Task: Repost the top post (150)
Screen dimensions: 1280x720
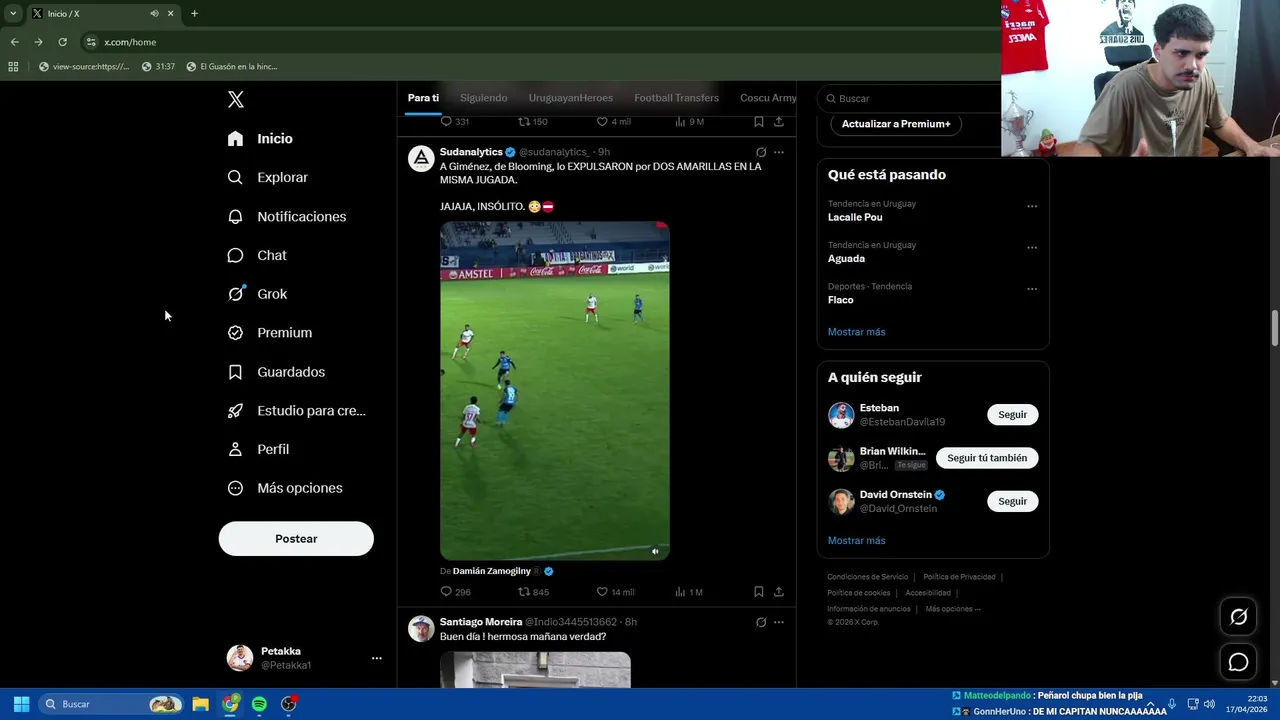Action: 532,122
